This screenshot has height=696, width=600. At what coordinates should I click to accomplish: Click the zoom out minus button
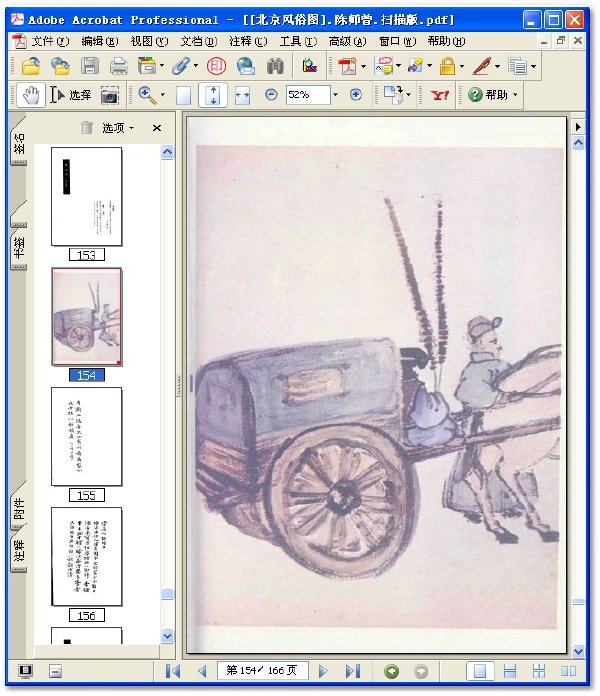[271, 95]
